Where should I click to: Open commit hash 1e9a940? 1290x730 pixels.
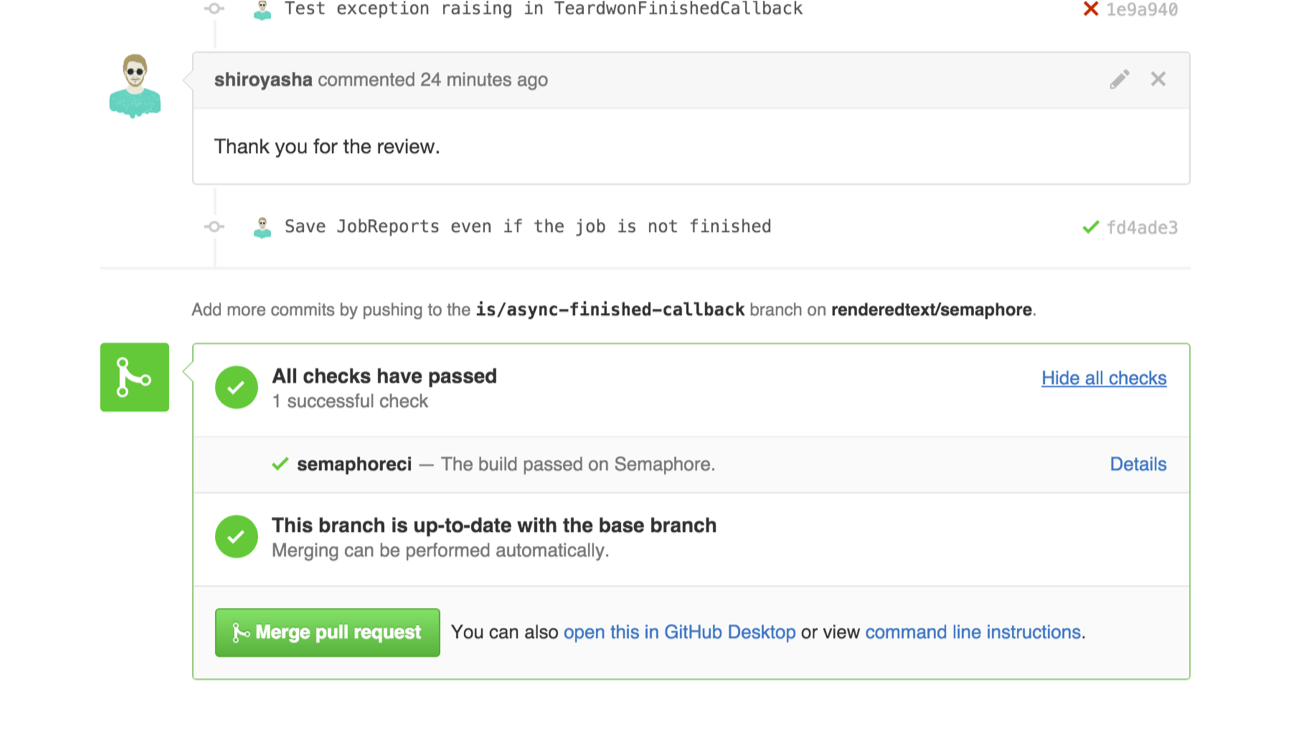click(x=1142, y=10)
